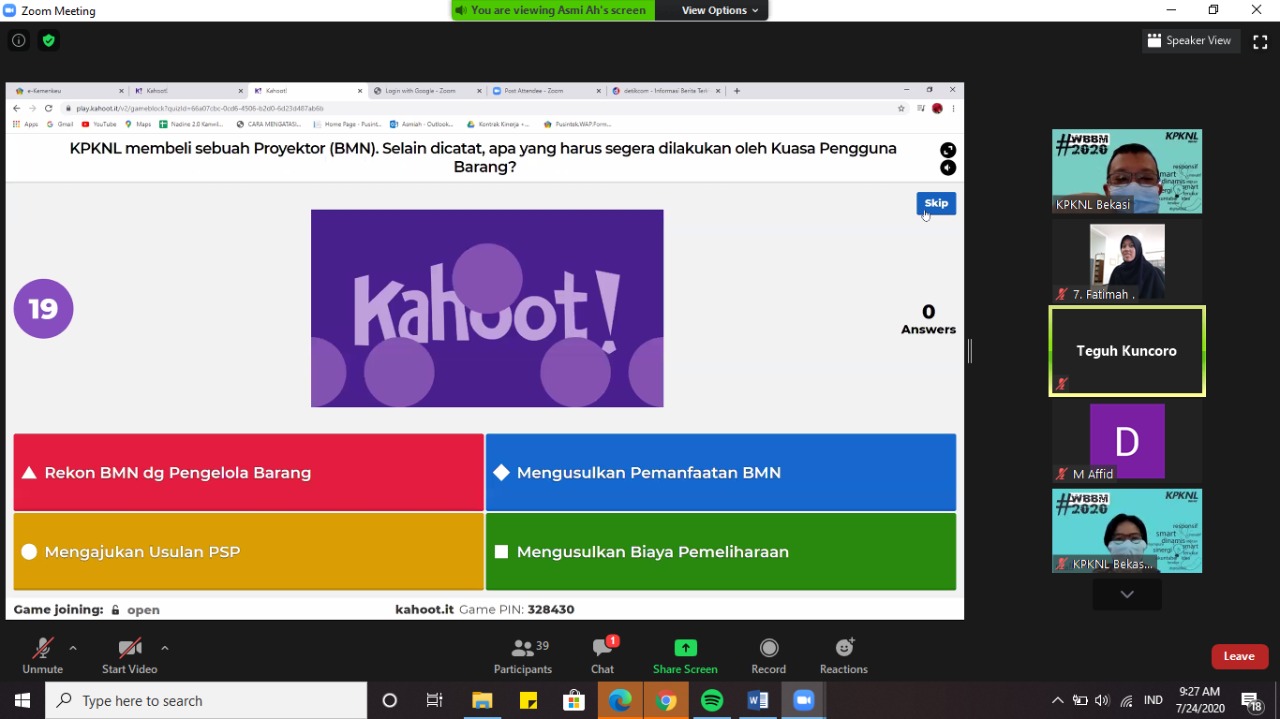Image resolution: width=1280 pixels, height=719 pixels.
Task: Open the volume control in system tray
Action: tap(1102, 700)
